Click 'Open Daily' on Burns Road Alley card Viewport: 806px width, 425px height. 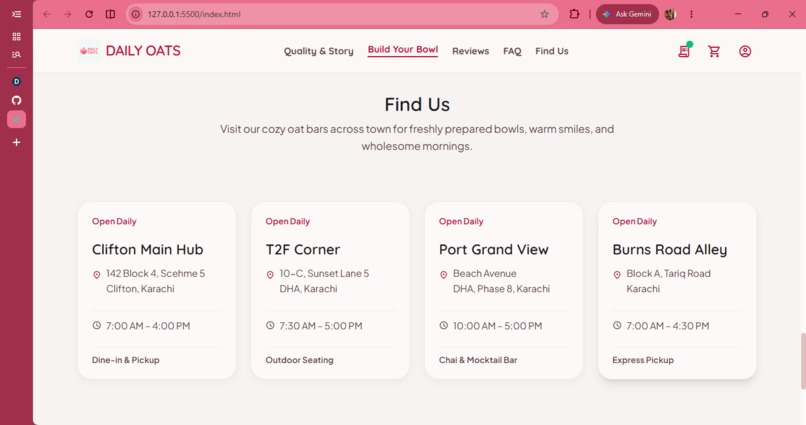(x=634, y=221)
